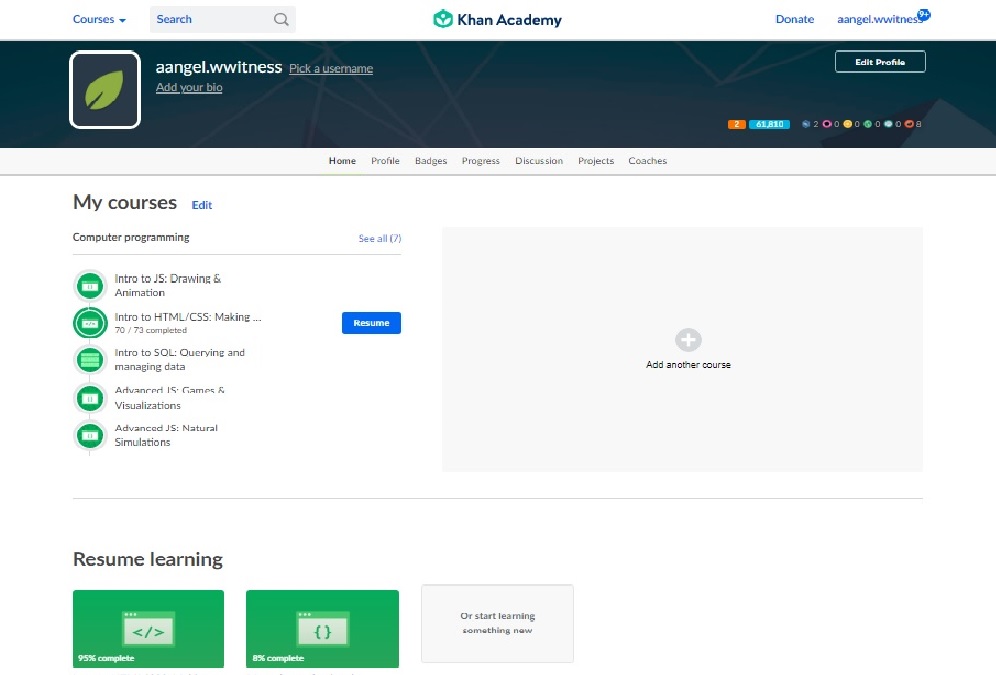Open the Progress tab
This screenshot has width=996, height=675.
pyautogui.click(x=481, y=161)
